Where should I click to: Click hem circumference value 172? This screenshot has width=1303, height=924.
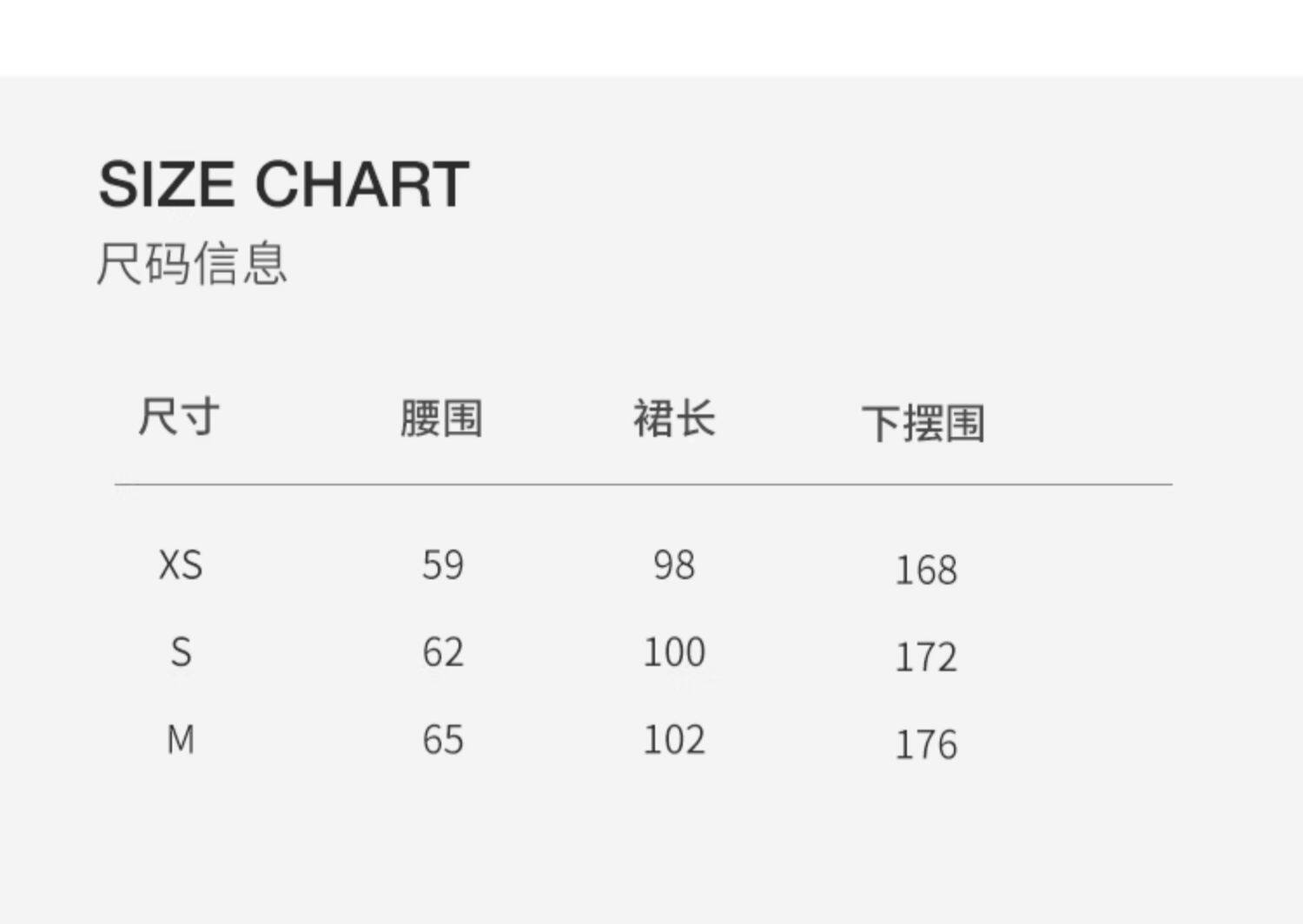pyautogui.click(x=926, y=657)
